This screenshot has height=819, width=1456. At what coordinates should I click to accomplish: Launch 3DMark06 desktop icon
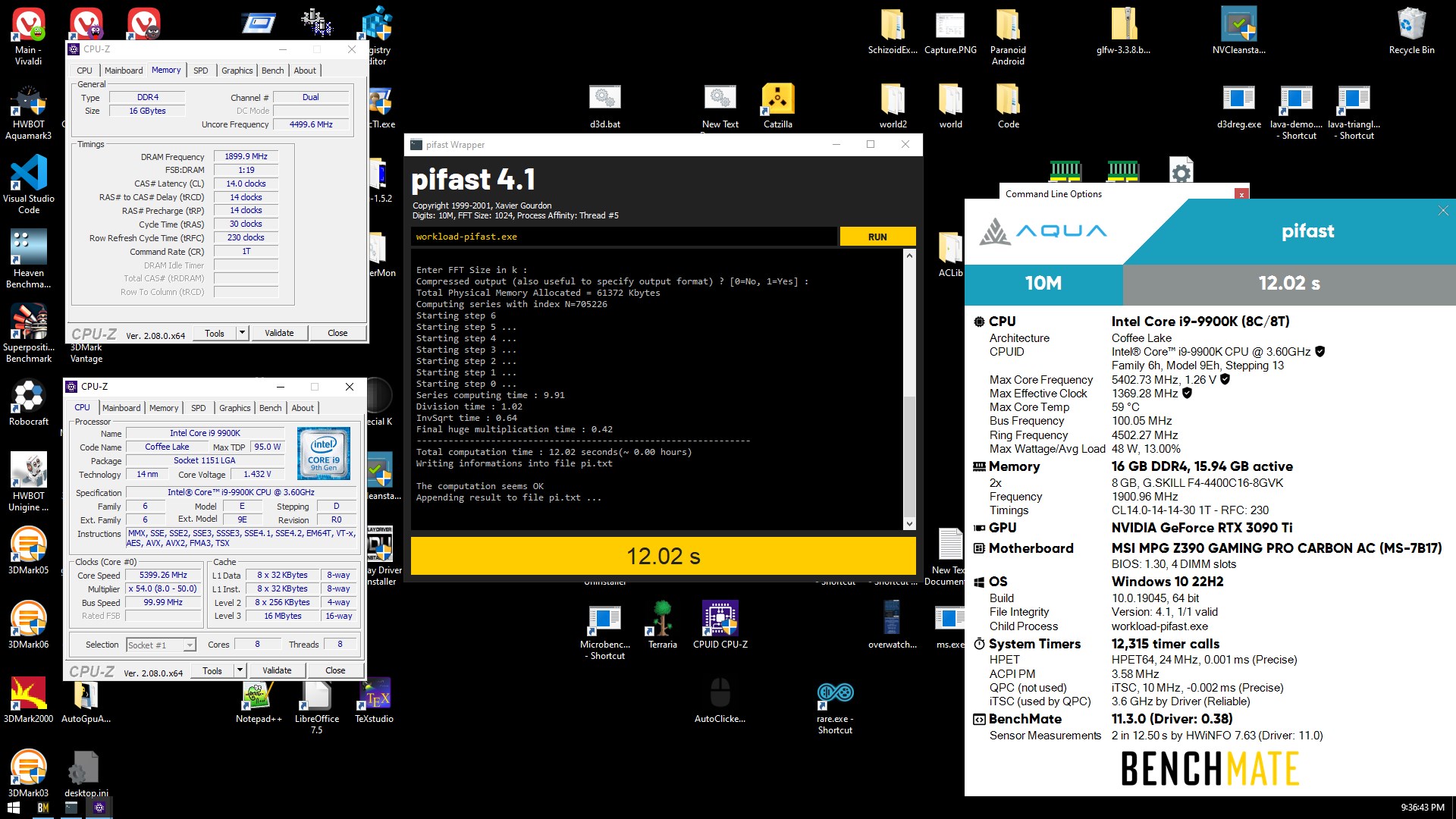pos(29,625)
